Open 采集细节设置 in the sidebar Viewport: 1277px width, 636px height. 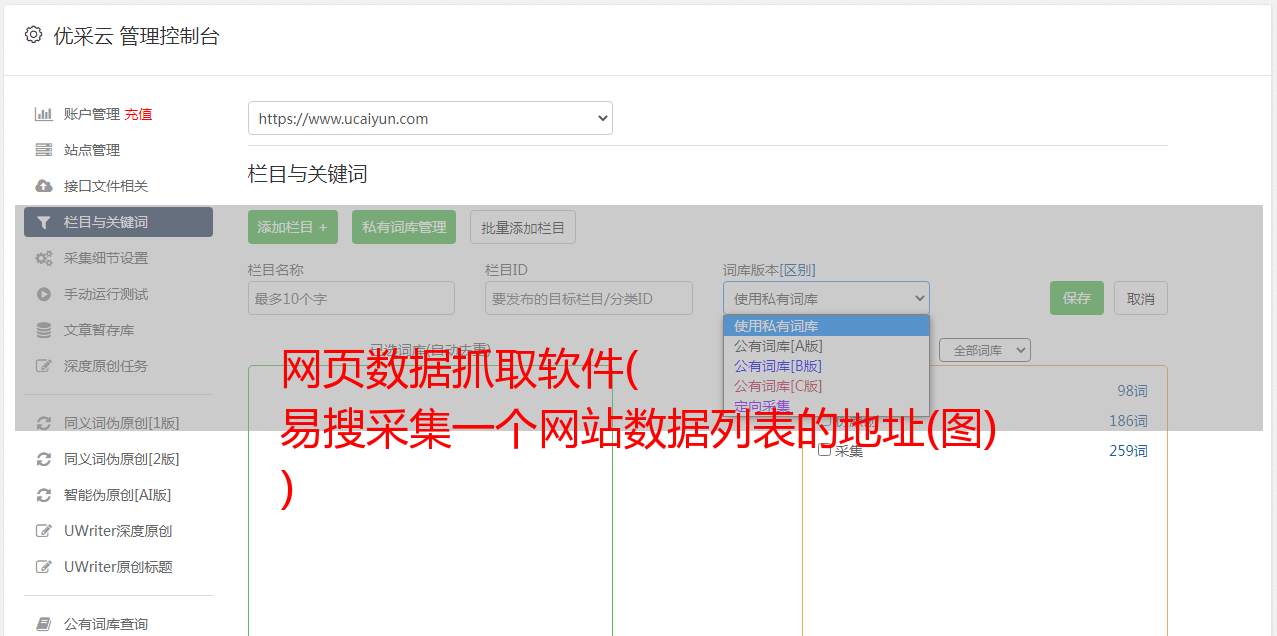click(106, 258)
